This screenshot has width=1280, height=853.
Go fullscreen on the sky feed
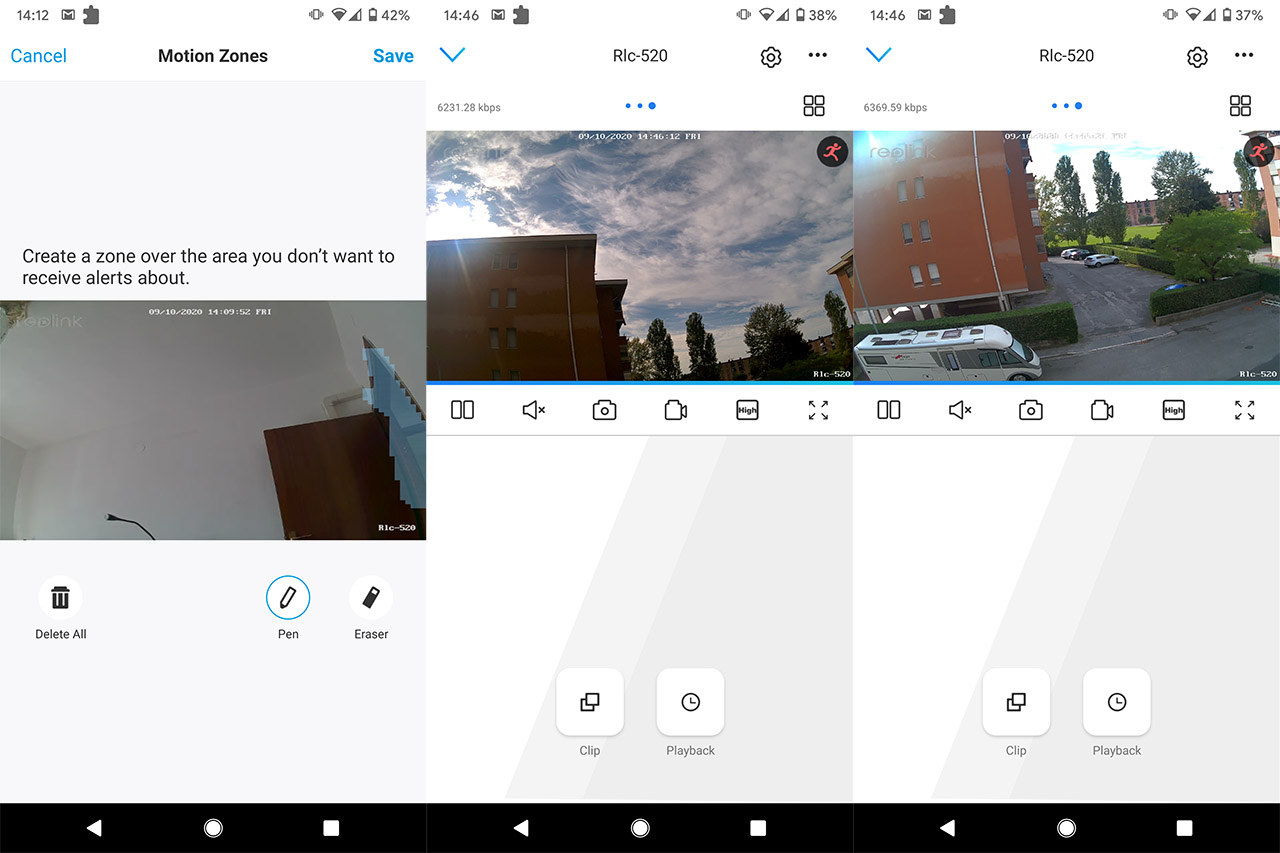pos(818,410)
